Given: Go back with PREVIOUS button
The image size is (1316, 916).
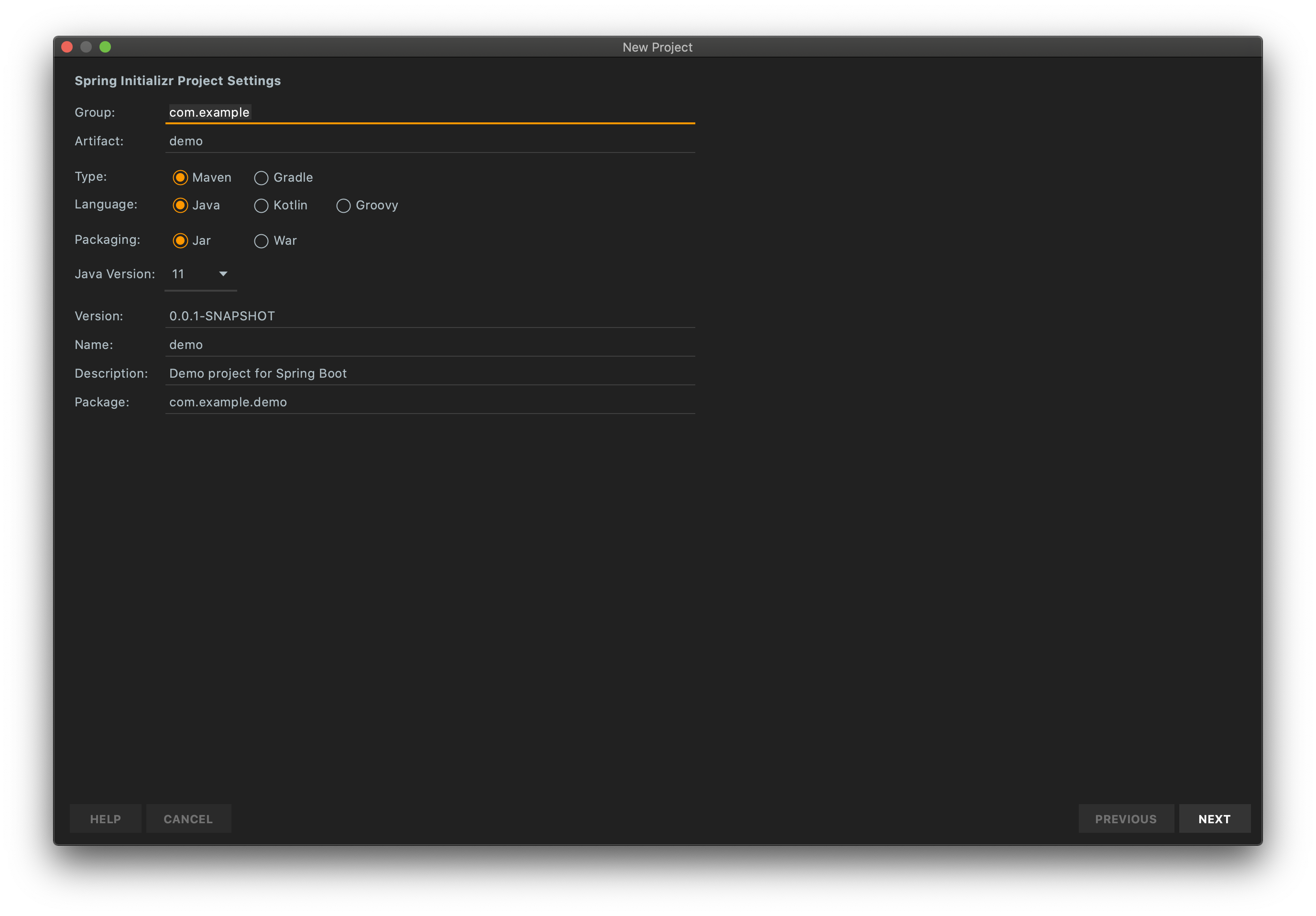Looking at the screenshot, I should click(1126, 818).
